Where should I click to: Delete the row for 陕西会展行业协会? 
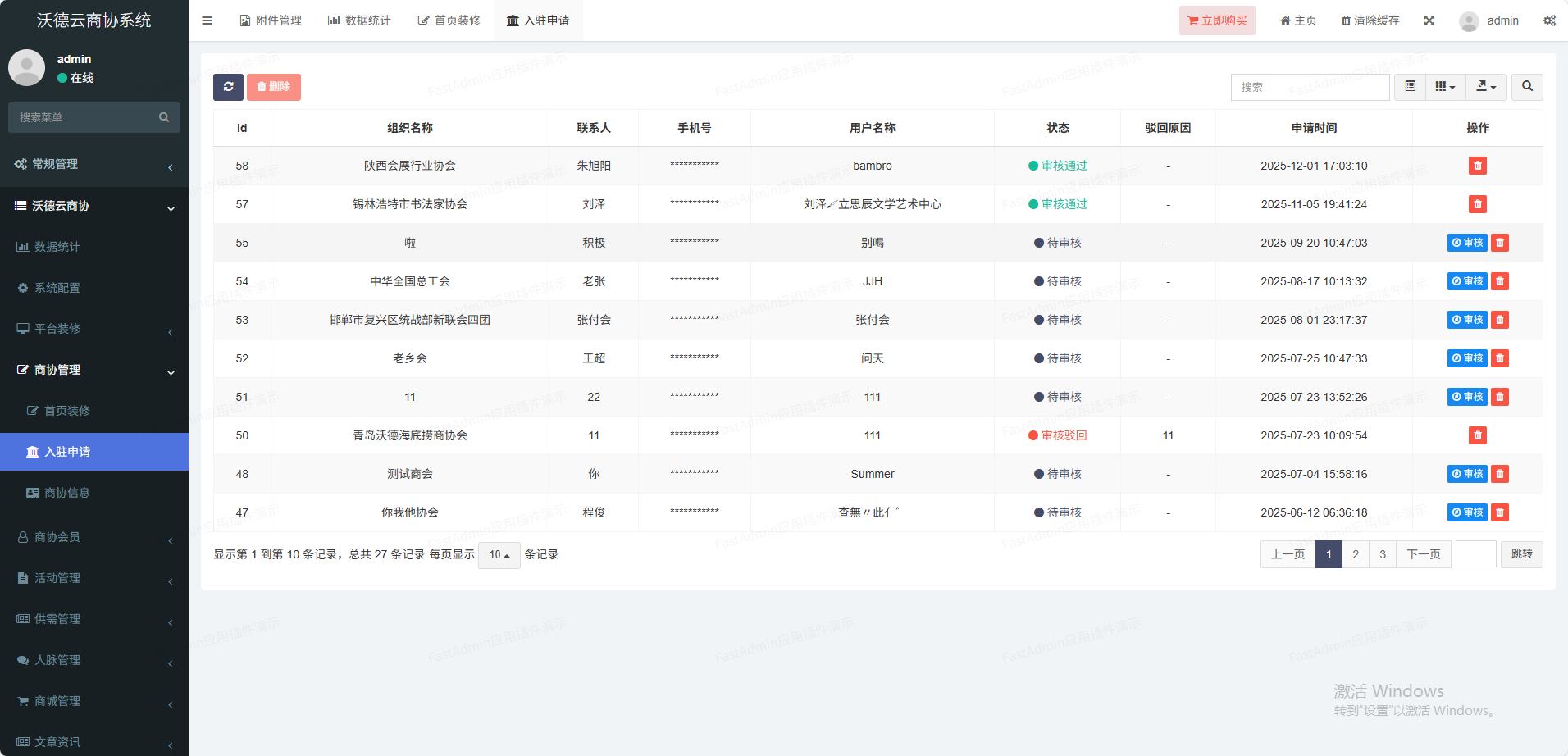1477,166
